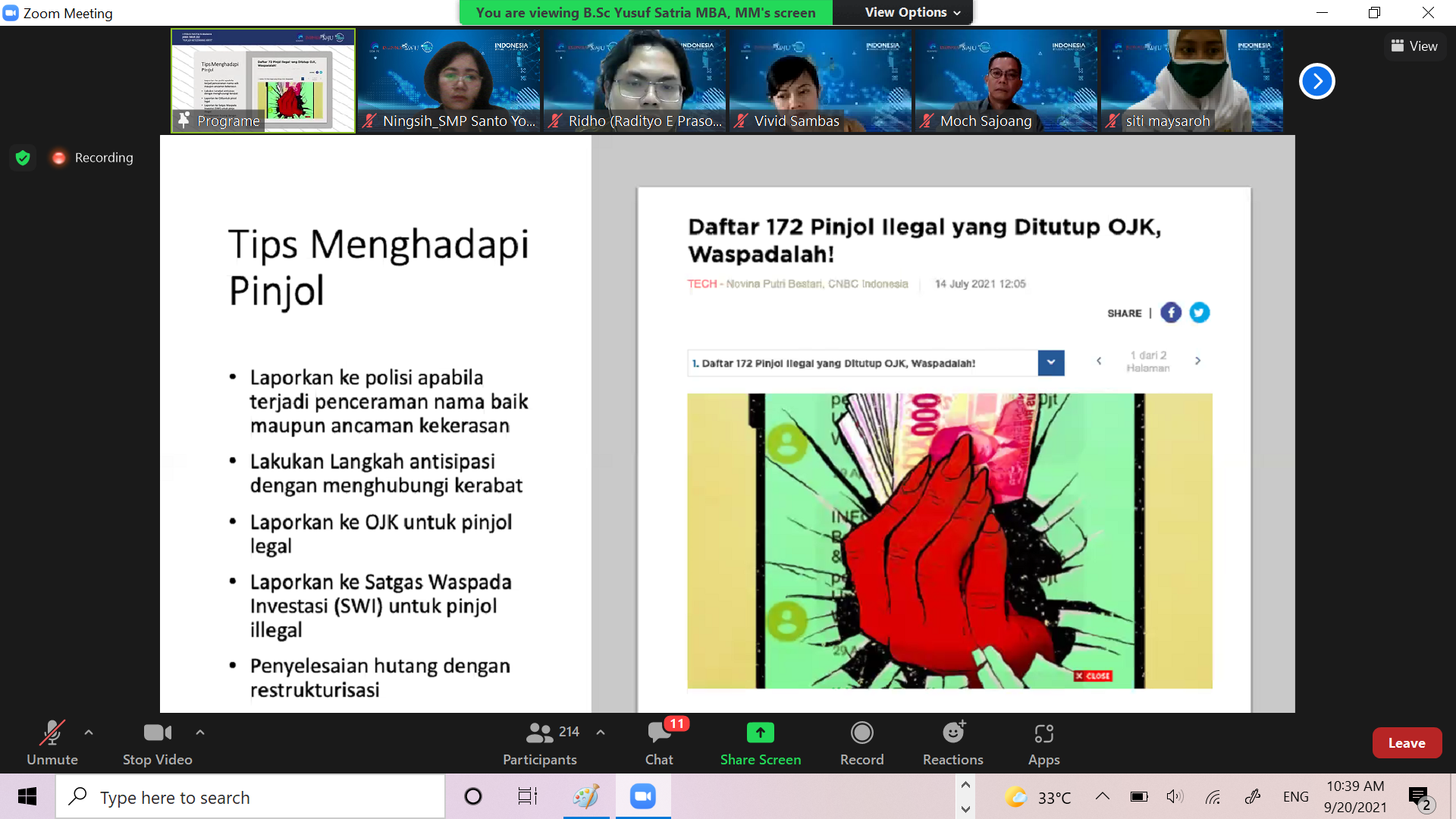Open the weather widget showing 33°C
1456x819 pixels.
click(1038, 797)
